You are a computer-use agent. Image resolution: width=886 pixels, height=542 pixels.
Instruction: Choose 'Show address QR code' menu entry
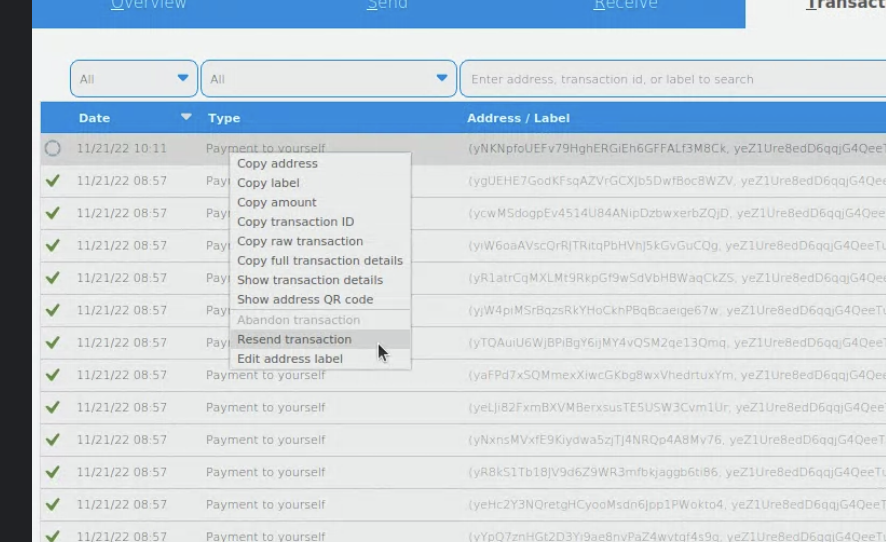[305, 299]
